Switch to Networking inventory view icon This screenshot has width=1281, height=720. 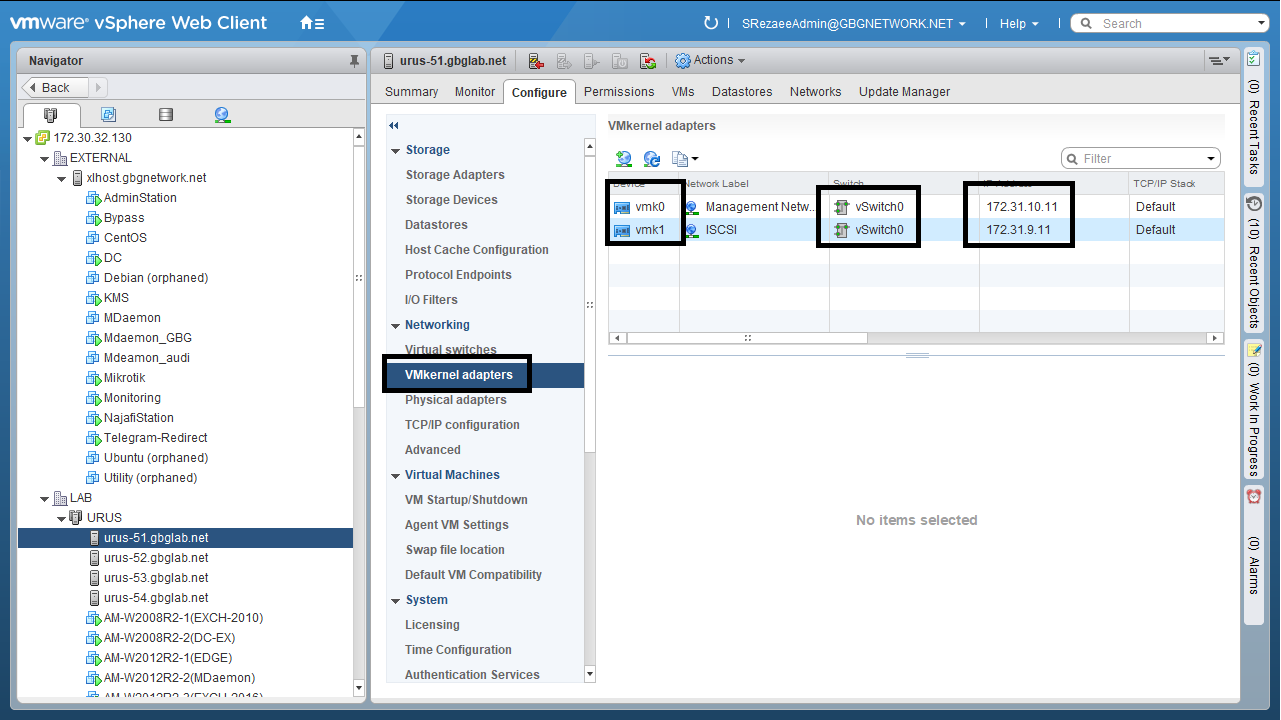[x=222, y=115]
